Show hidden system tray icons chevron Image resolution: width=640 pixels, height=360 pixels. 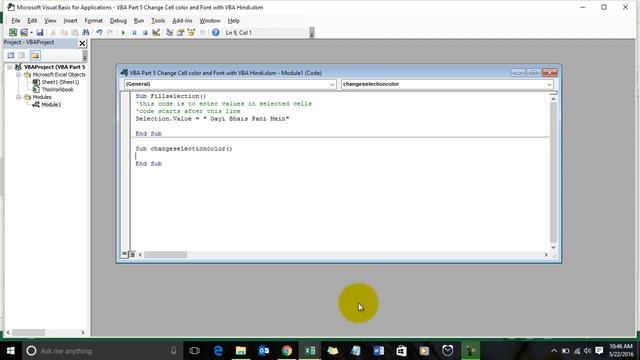554,351
